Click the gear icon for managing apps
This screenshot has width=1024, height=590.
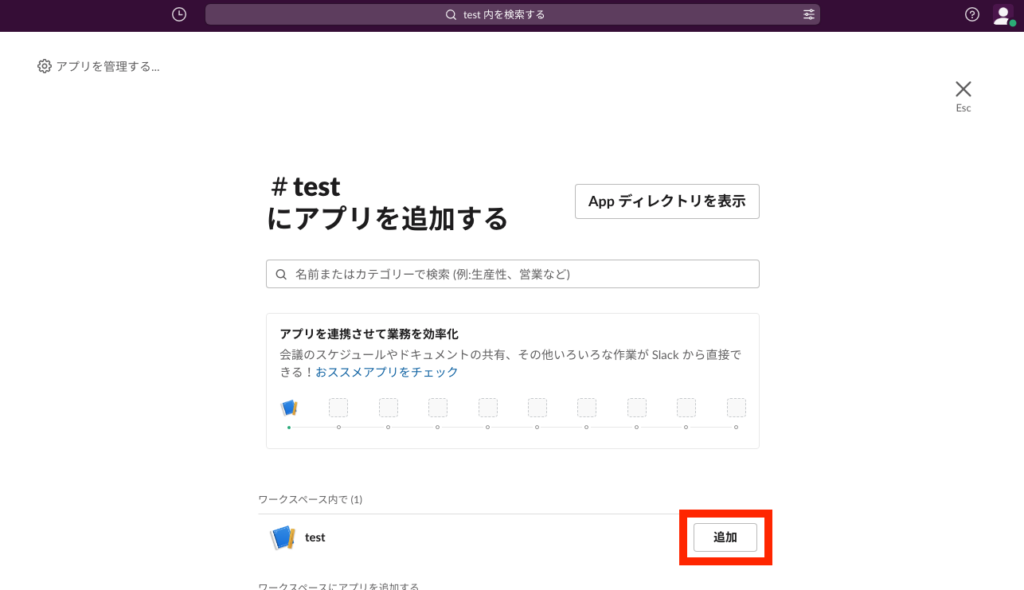point(44,67)
